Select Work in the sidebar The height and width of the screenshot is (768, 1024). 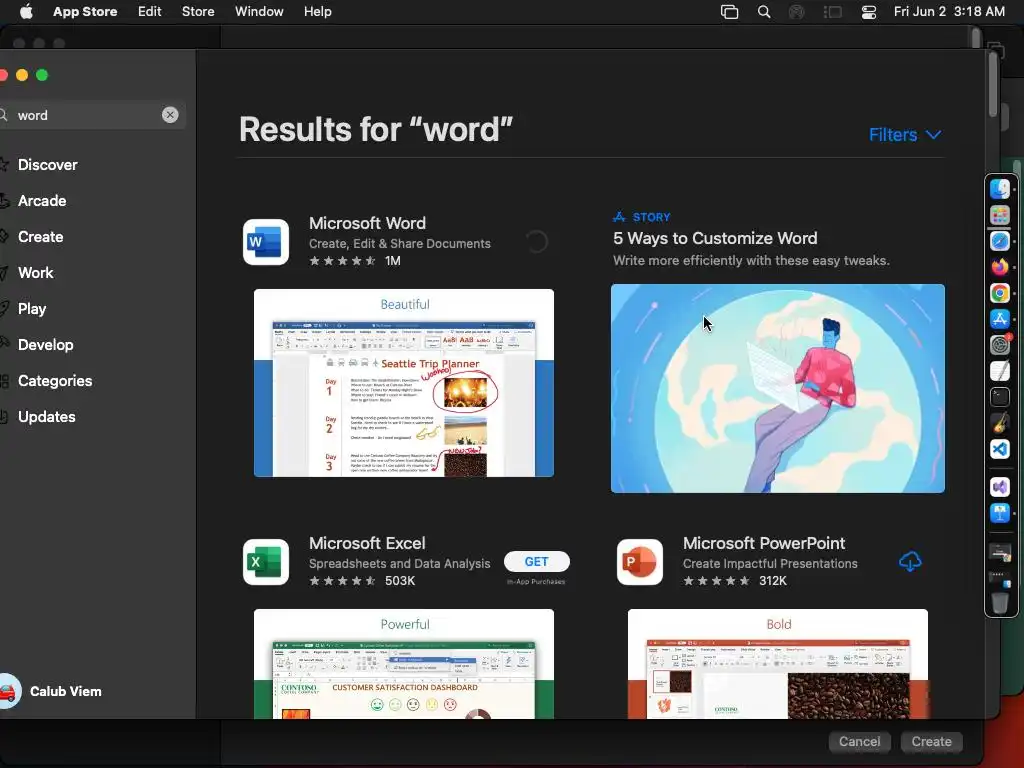(x=36, y=272)
